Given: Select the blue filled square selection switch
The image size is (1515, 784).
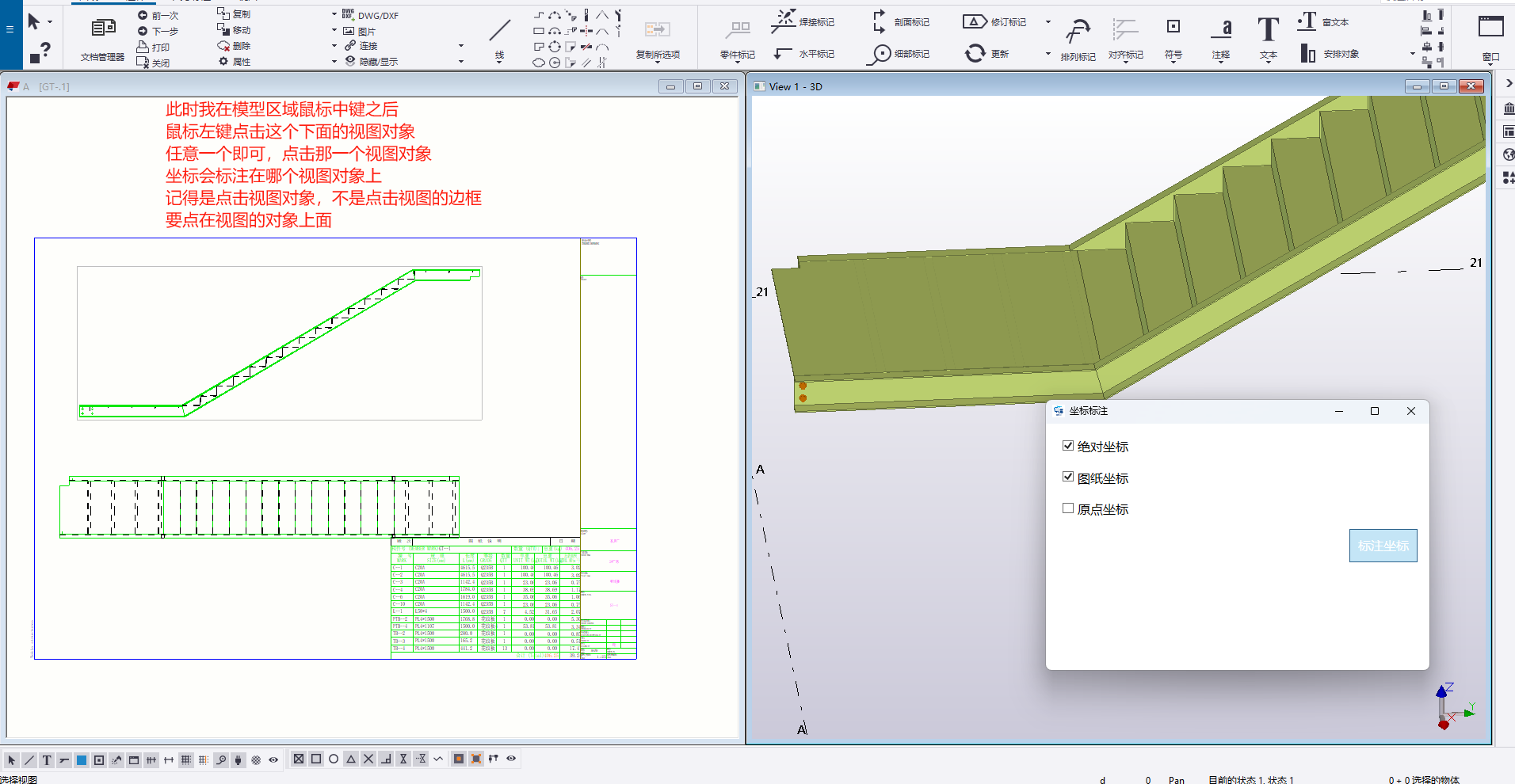Looking at the screenshot, I should [82, 759].
